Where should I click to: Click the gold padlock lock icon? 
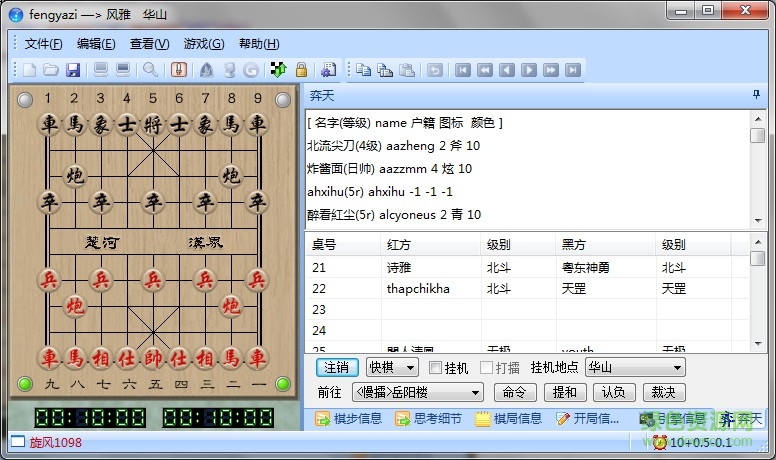click(301, 70)
